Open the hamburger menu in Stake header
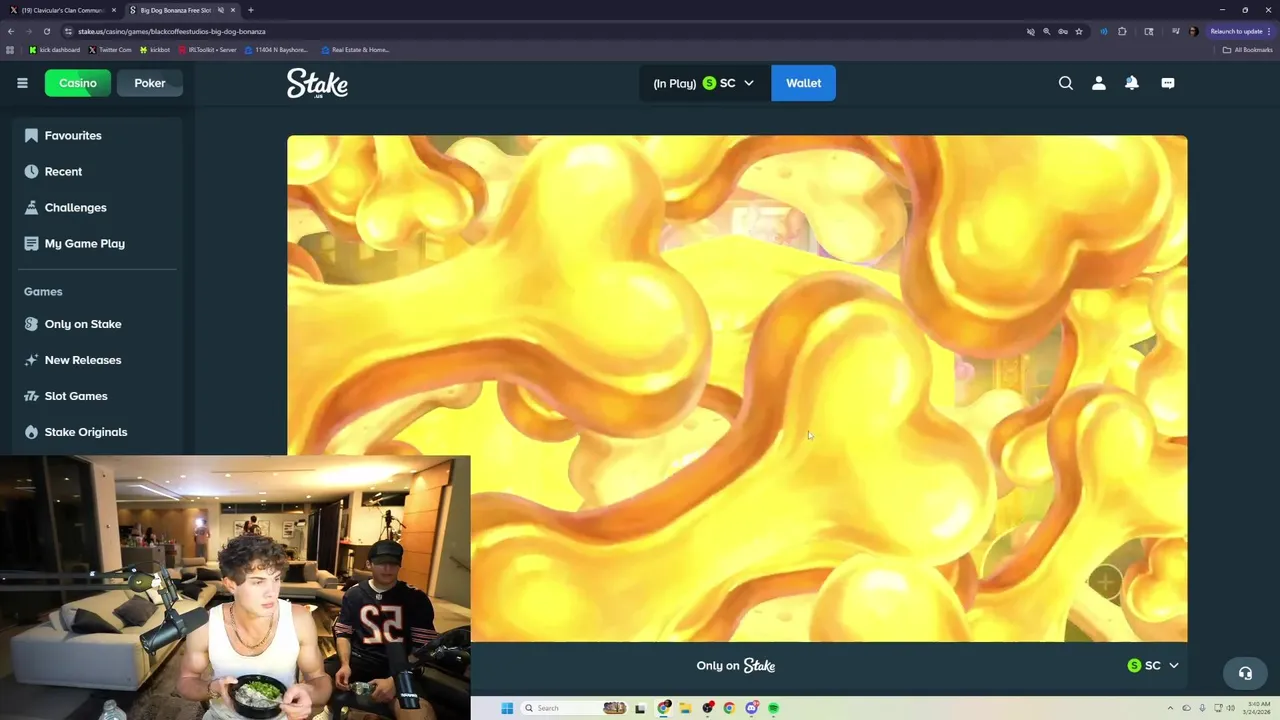 coord(22,83)
